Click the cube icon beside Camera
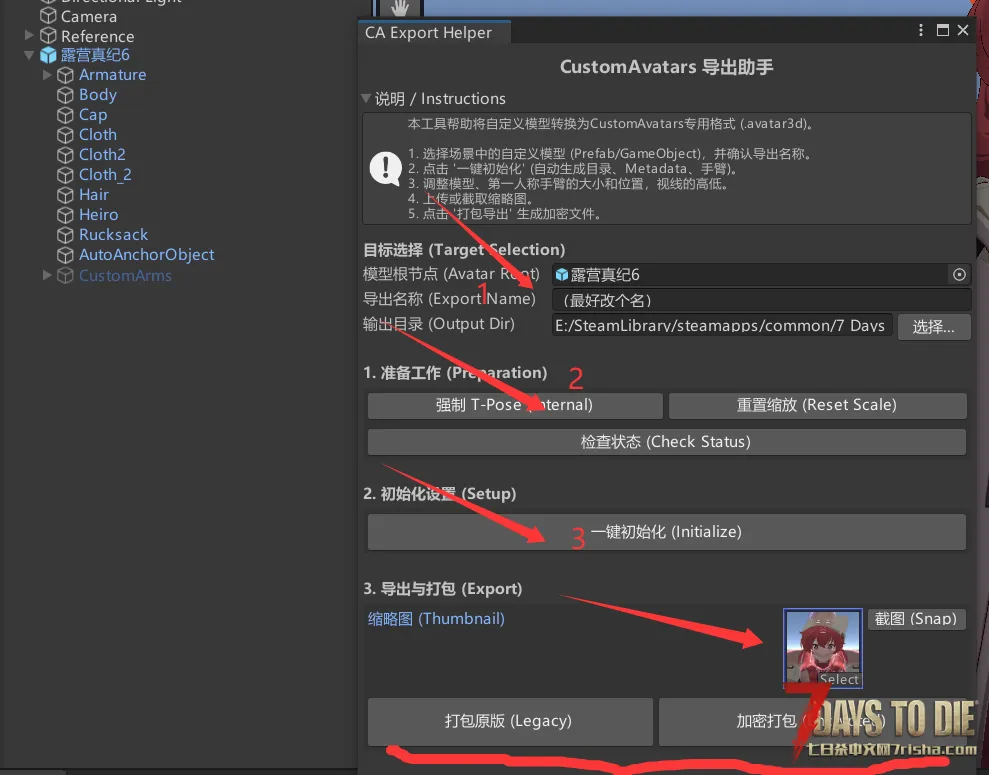 pyautogui.click(x=48, y=16)
